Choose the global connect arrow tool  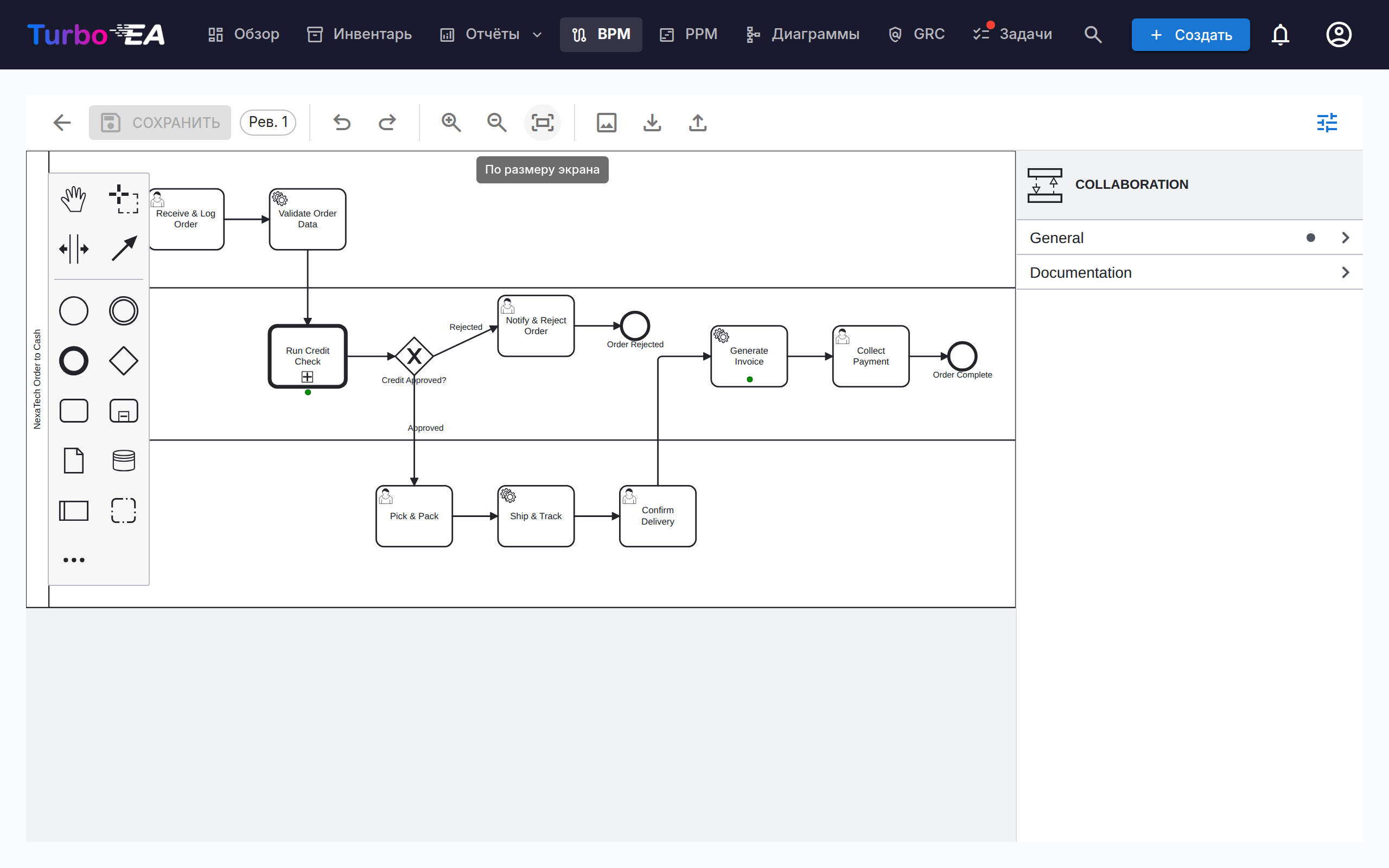click(x=123, y=249)
